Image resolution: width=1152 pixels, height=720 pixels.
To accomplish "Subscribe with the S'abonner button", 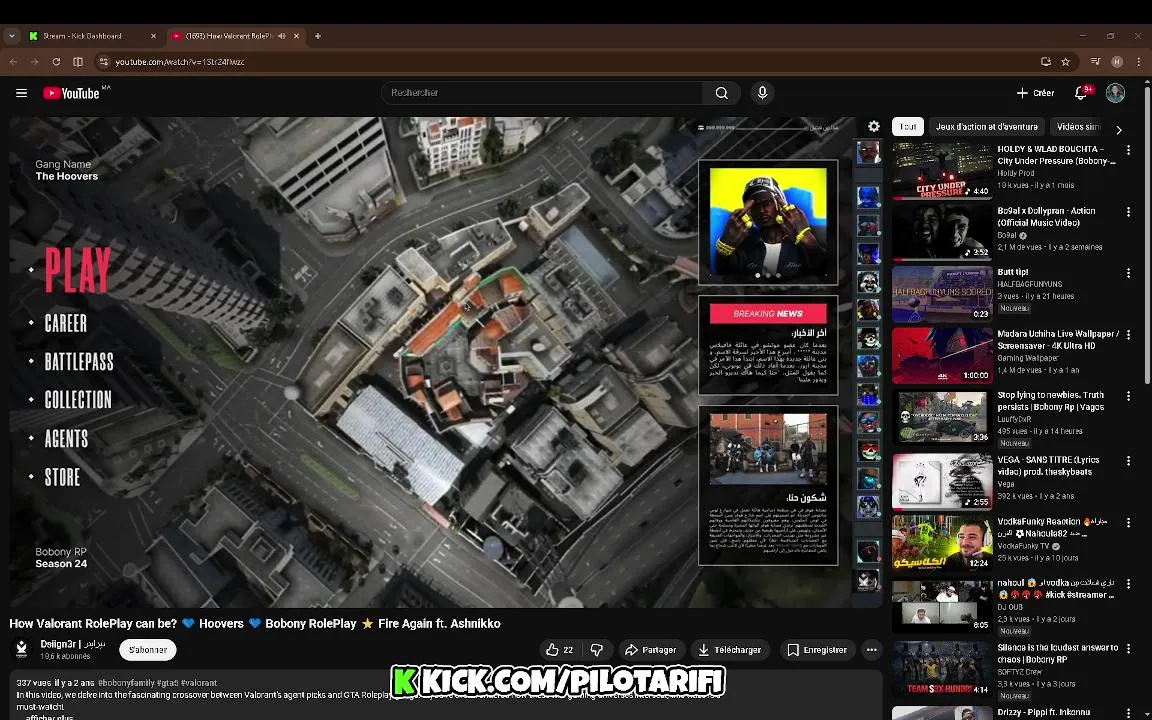I will (148, 649).
